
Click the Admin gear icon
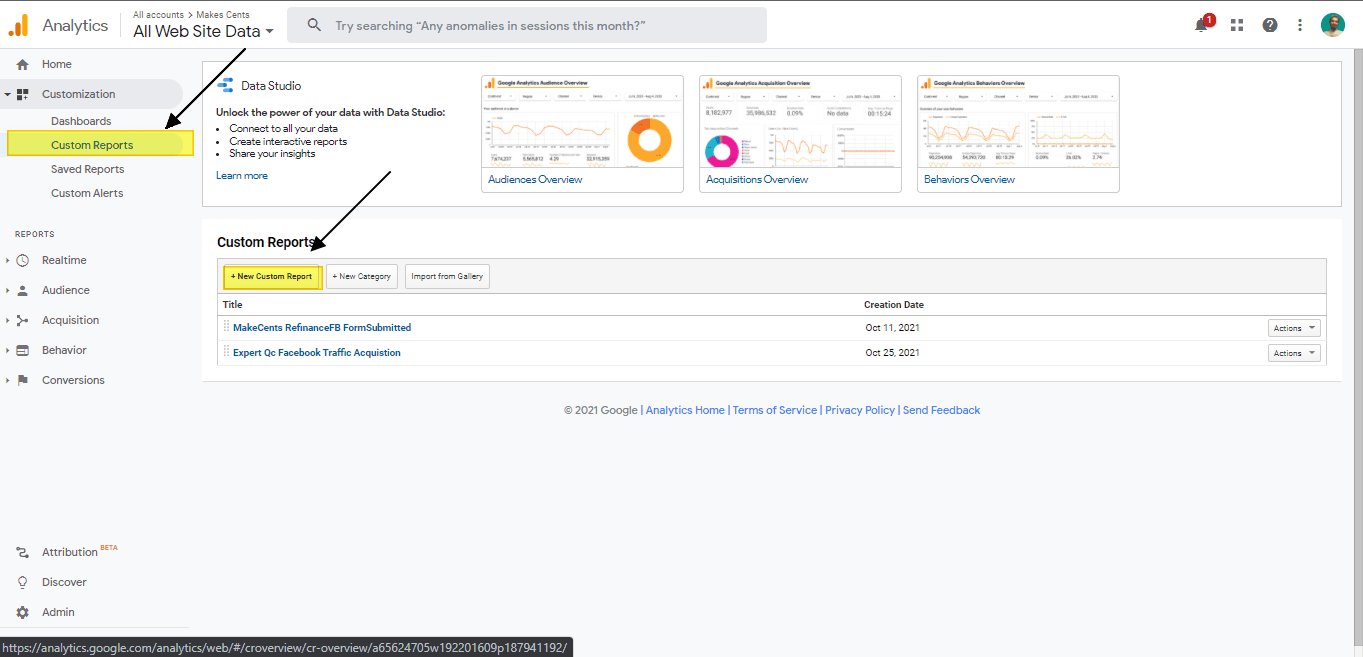[22, 612]
